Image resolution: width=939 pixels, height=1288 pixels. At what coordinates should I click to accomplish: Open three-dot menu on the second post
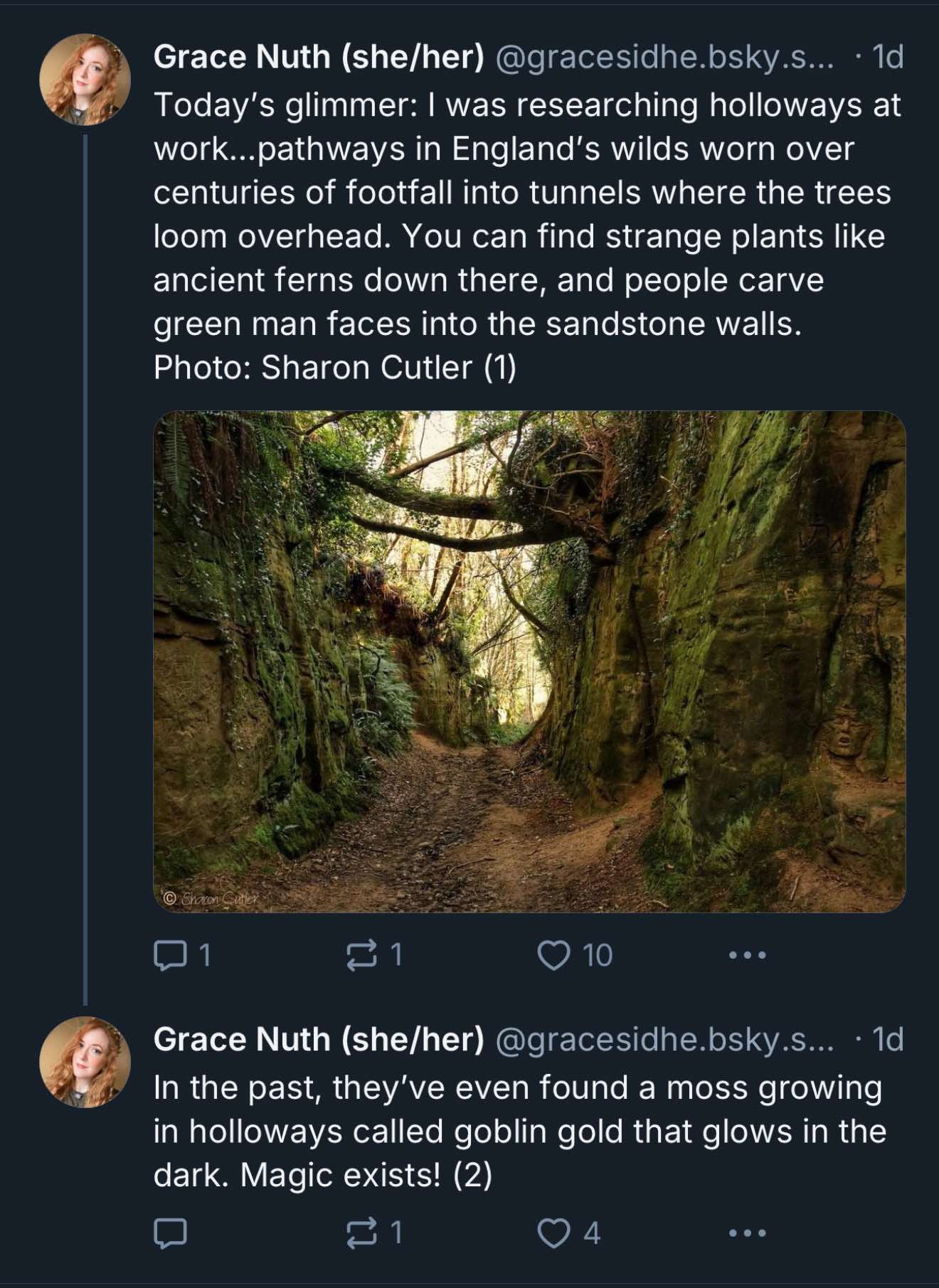click(747, 1233)
